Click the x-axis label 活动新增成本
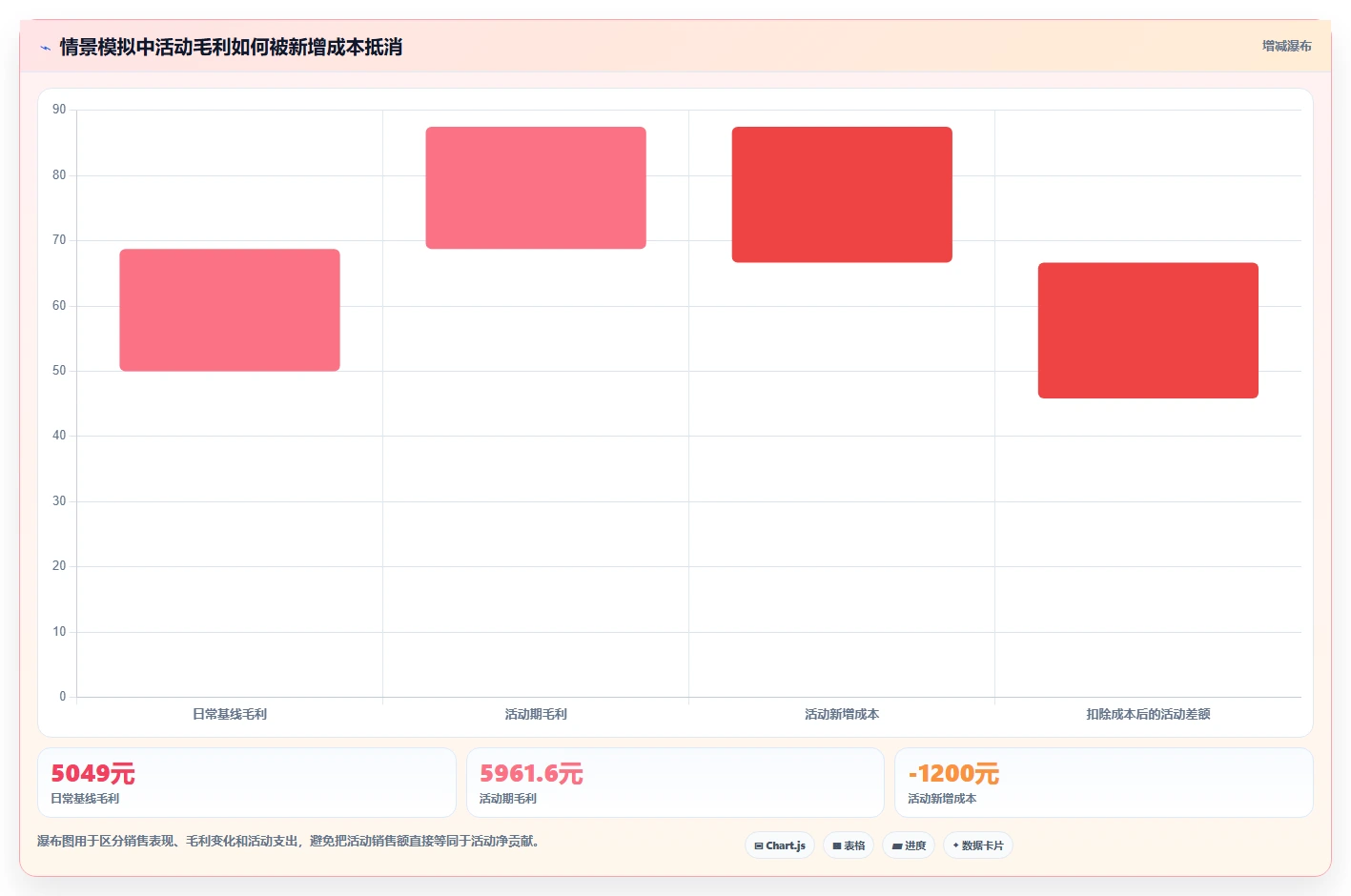The height and width of the screenshot is (896, 1351). click(x=842, y=714)
